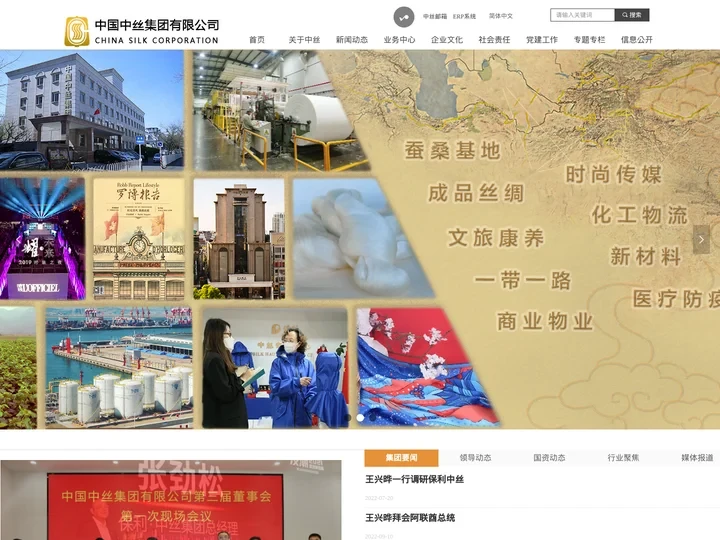Open the 中丝邮箱 mail link
720x540 pixels.
point(434,16)
